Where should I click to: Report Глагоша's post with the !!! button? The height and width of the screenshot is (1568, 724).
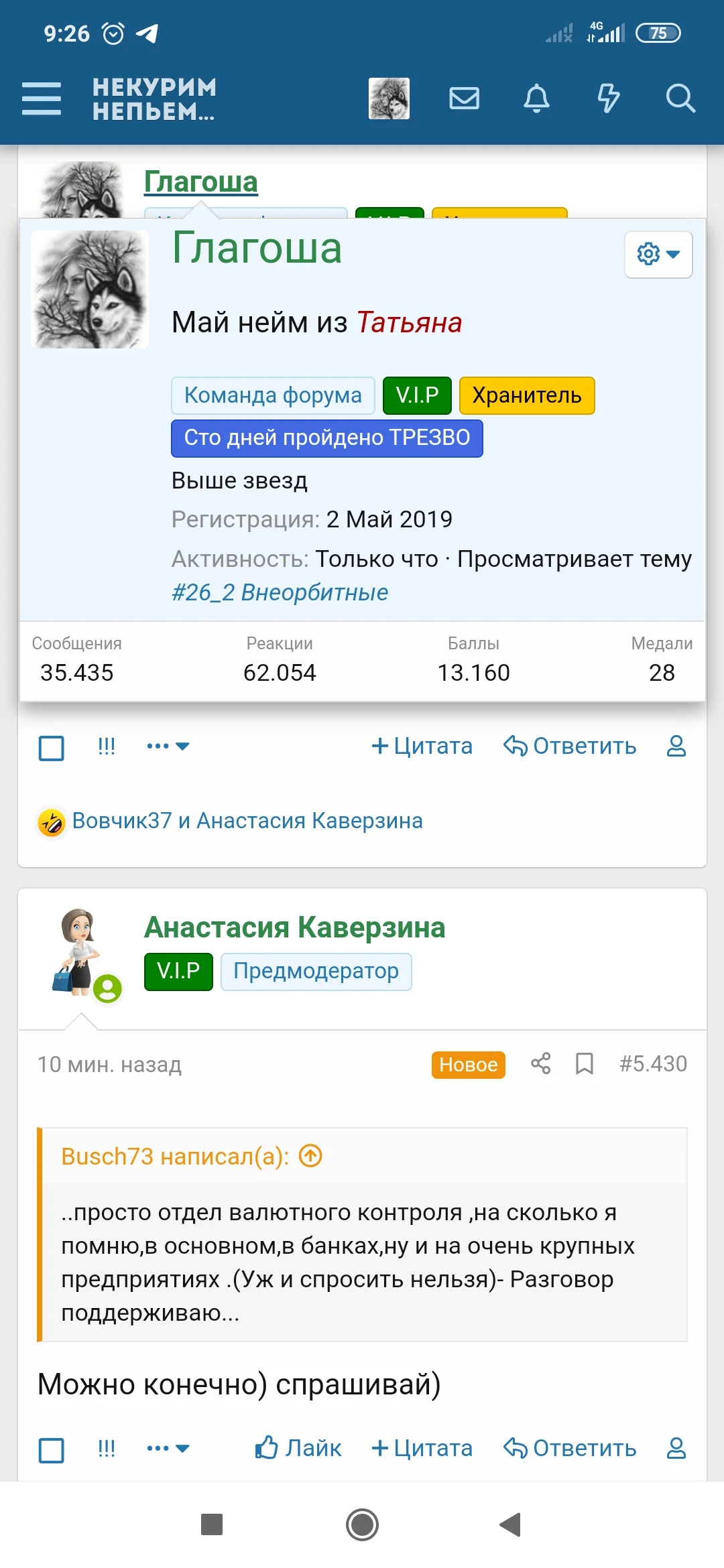107,746
